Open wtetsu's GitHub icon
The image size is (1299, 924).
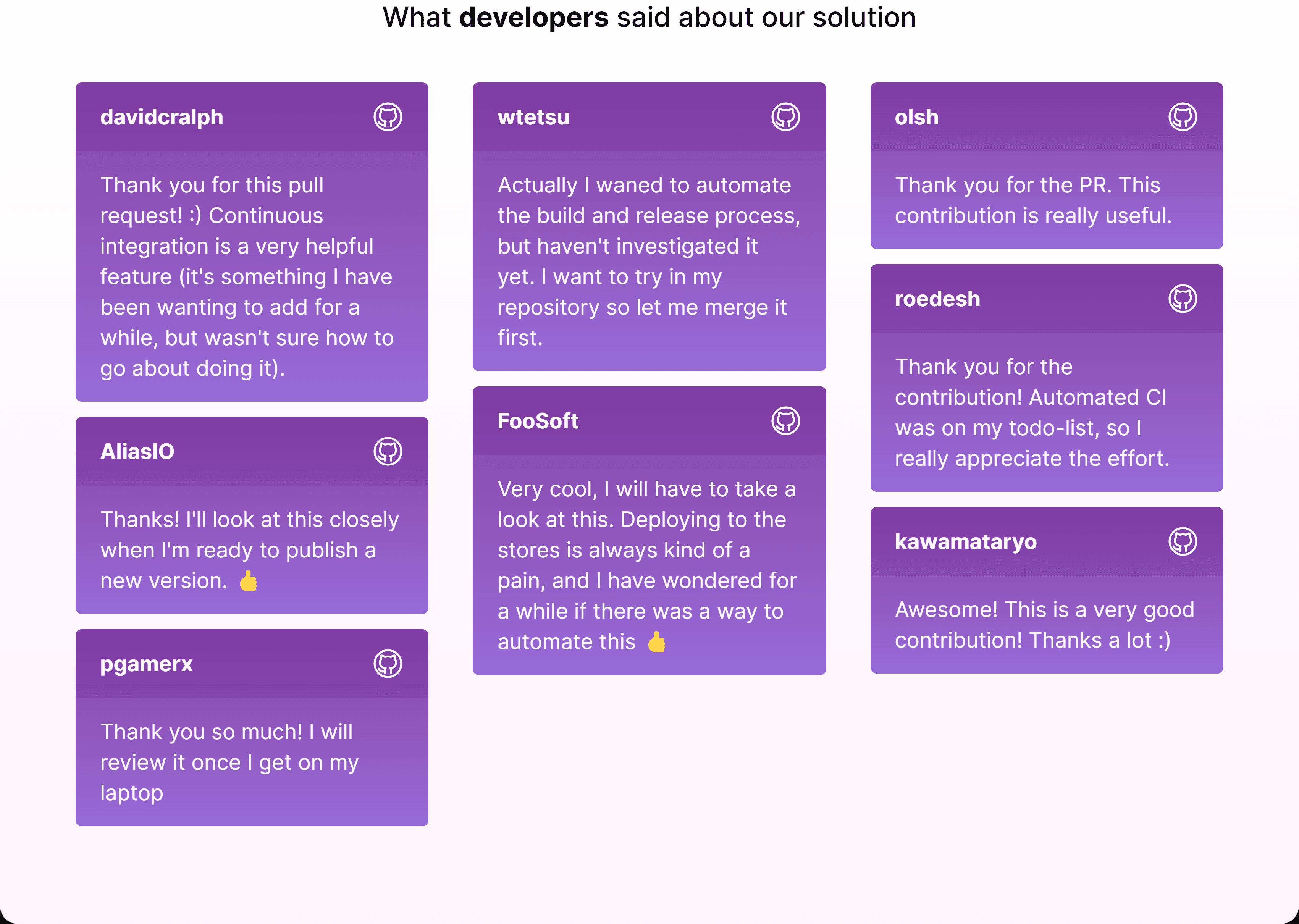[786, 117]
